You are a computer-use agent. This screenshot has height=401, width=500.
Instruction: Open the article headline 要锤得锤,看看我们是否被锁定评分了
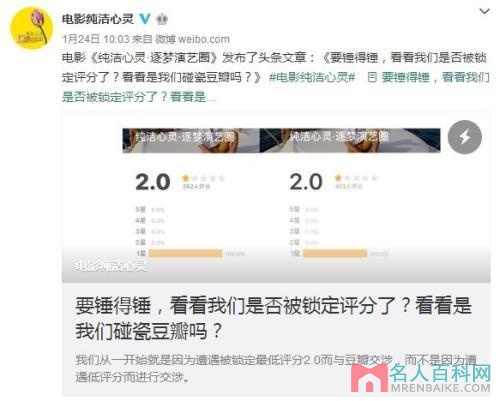pos(273,318)
